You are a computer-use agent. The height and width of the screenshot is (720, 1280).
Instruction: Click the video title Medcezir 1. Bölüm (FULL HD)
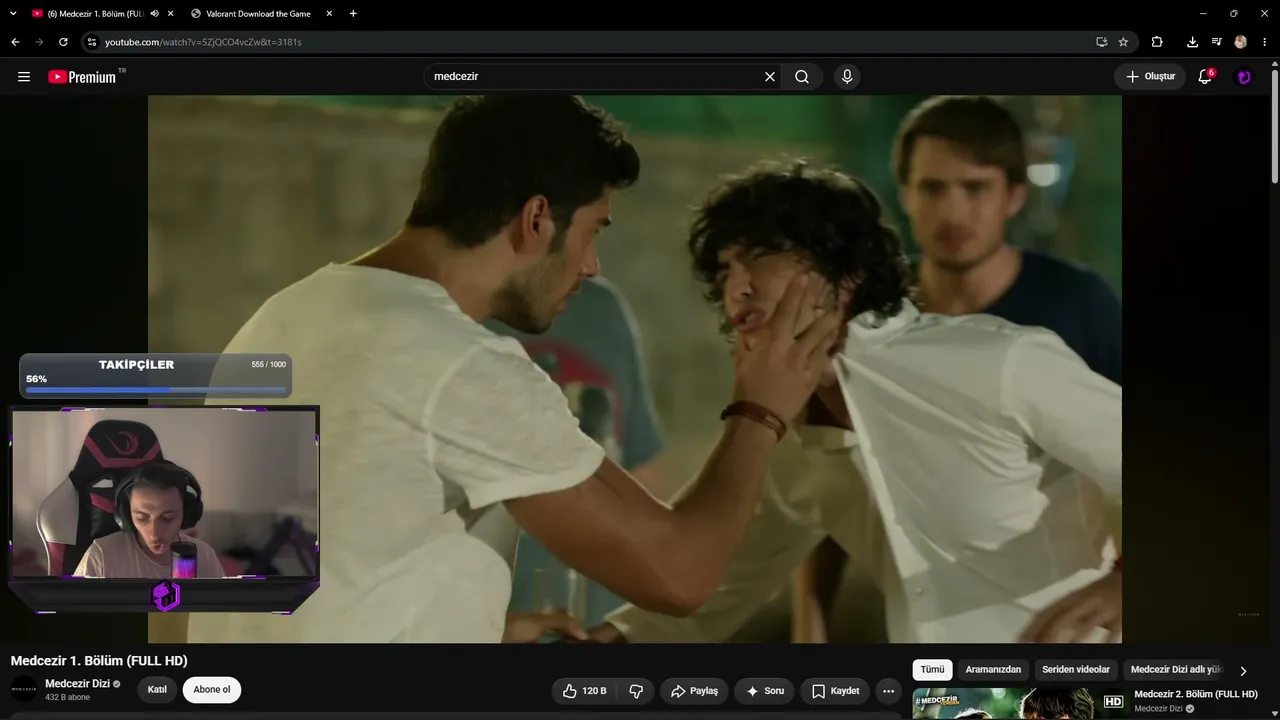[x=99, y=661]
